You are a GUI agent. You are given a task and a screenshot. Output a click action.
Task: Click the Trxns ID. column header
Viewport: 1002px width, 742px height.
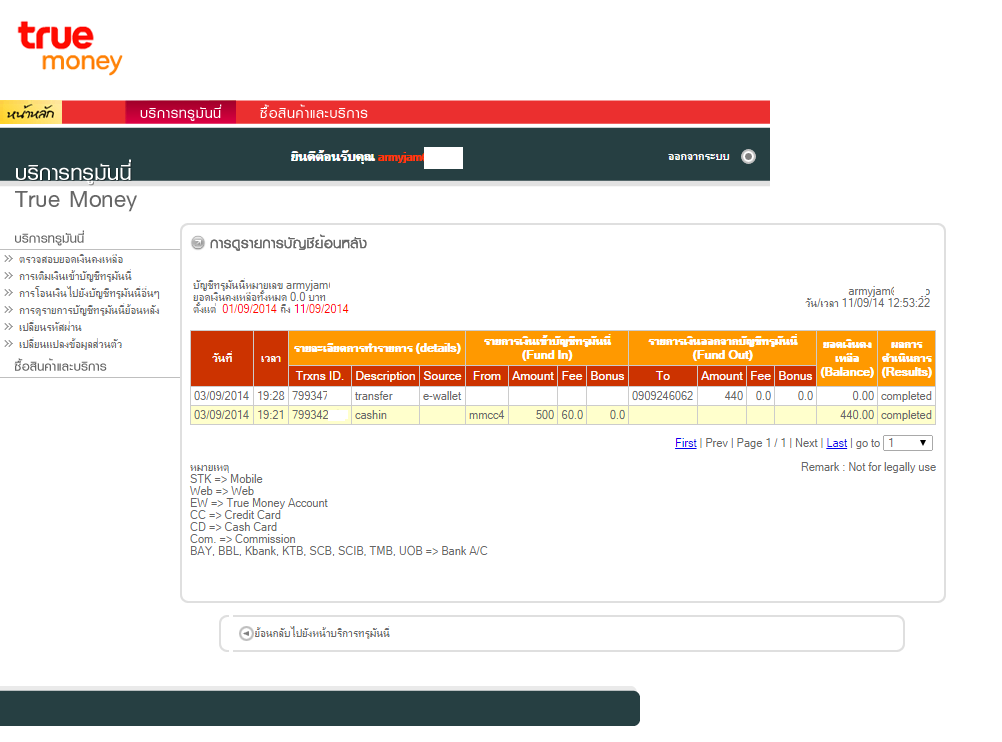320,376
